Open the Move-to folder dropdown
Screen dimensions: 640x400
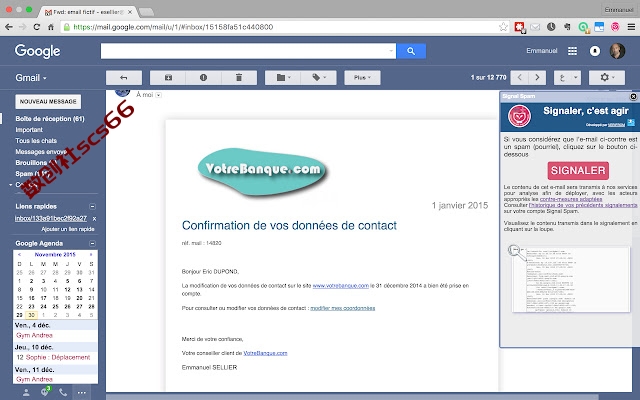tap(282, 78)
